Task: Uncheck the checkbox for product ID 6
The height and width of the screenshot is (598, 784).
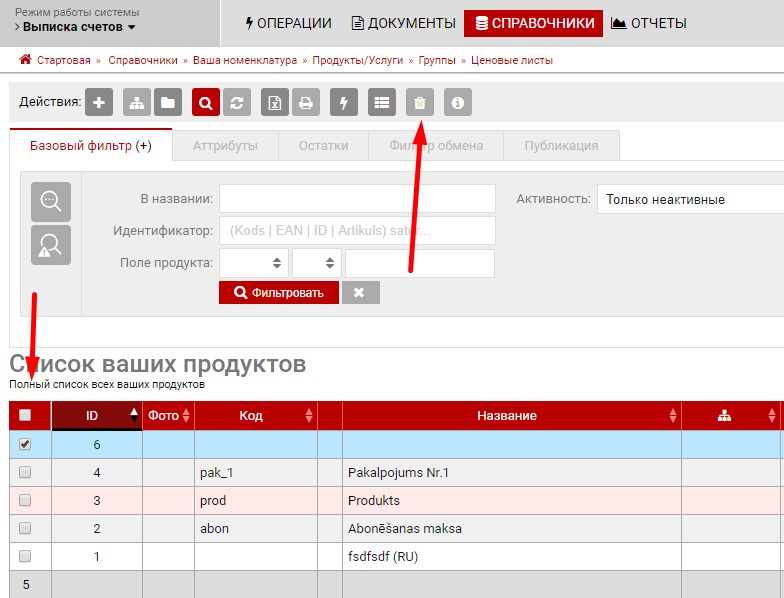Action: click(25, 444)
